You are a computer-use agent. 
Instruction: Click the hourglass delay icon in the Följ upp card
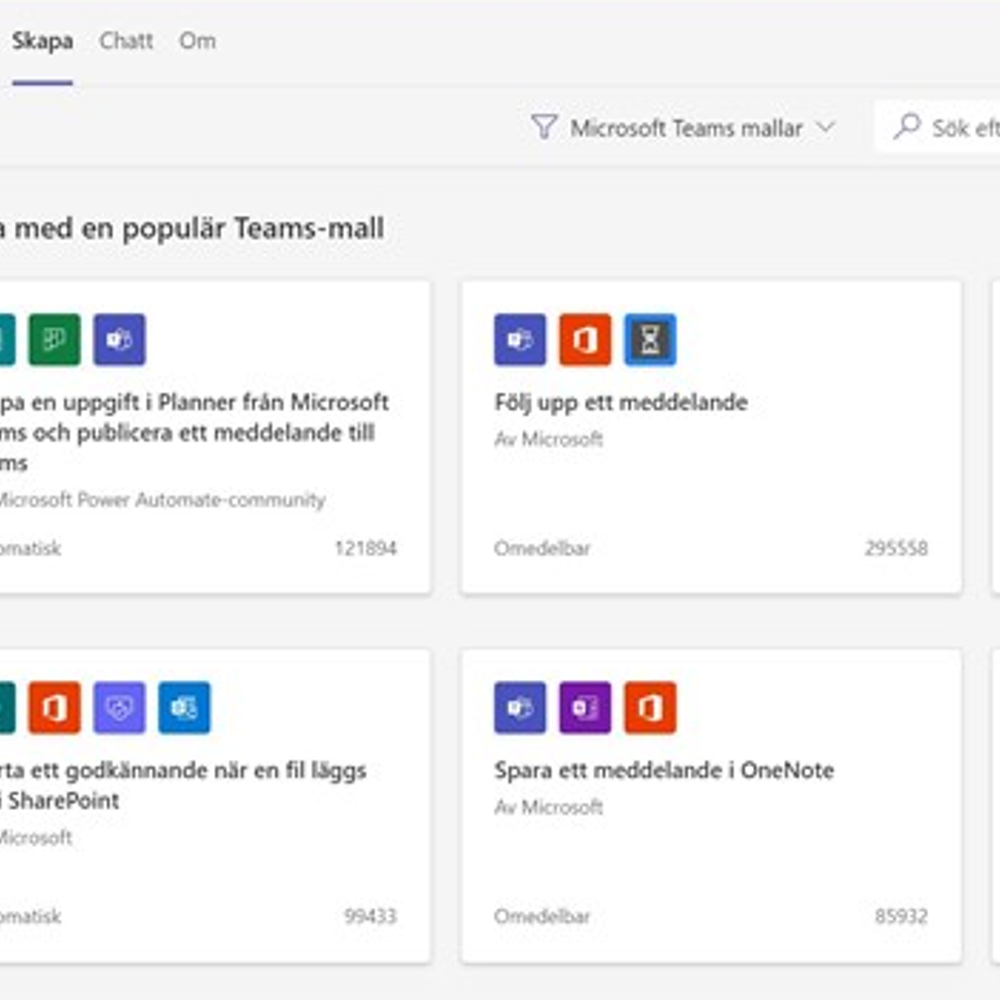650,339
